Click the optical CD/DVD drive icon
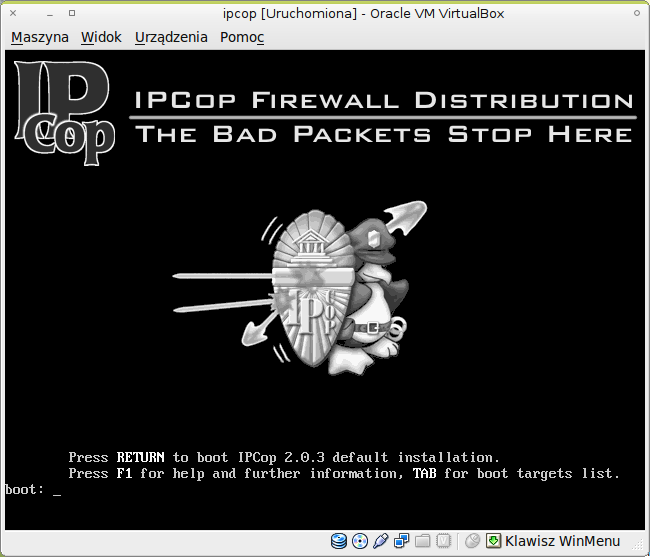The image size is (650, 557). (x=360, y=542)
